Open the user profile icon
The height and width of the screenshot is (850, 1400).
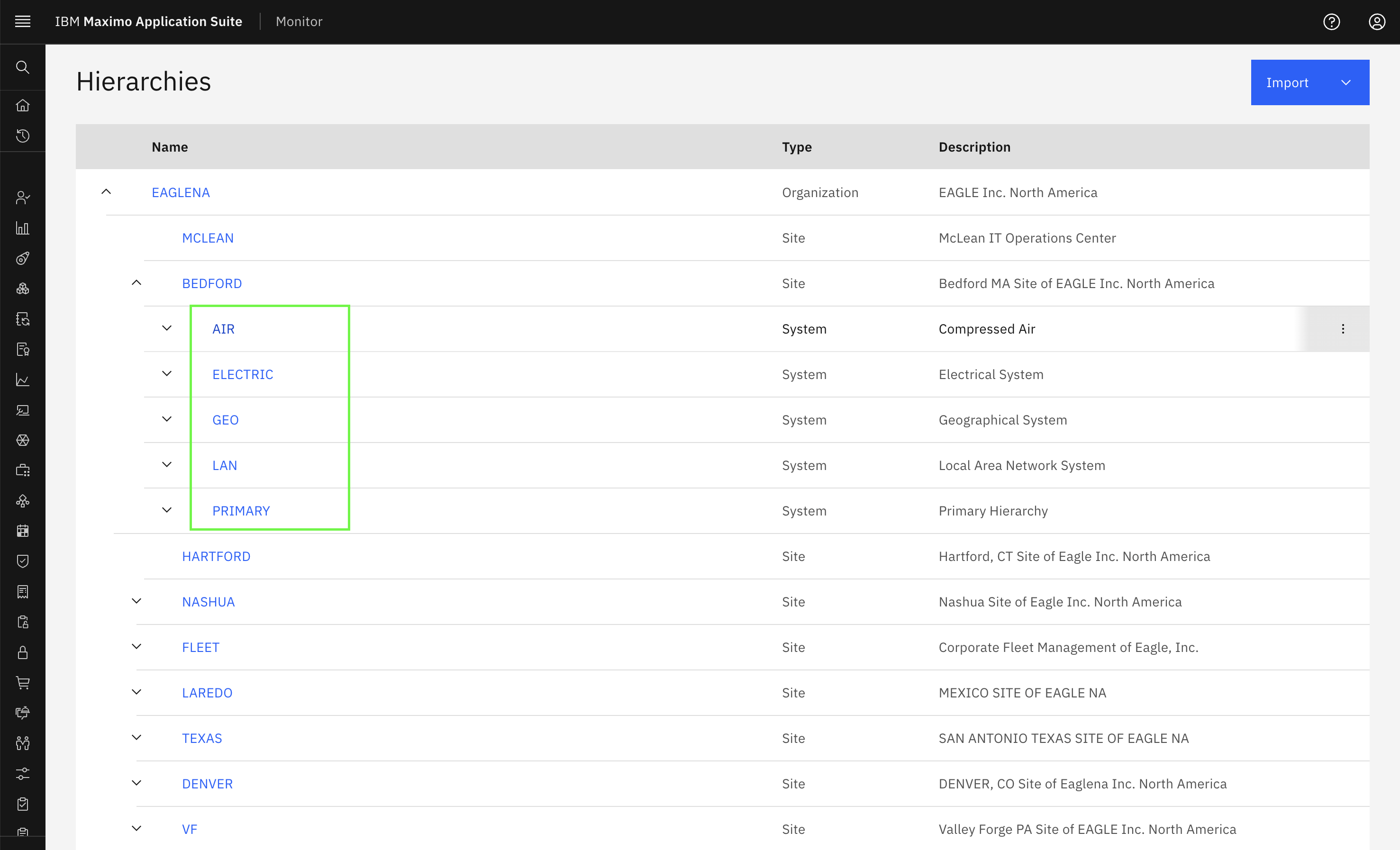(x=1377, y=22)
